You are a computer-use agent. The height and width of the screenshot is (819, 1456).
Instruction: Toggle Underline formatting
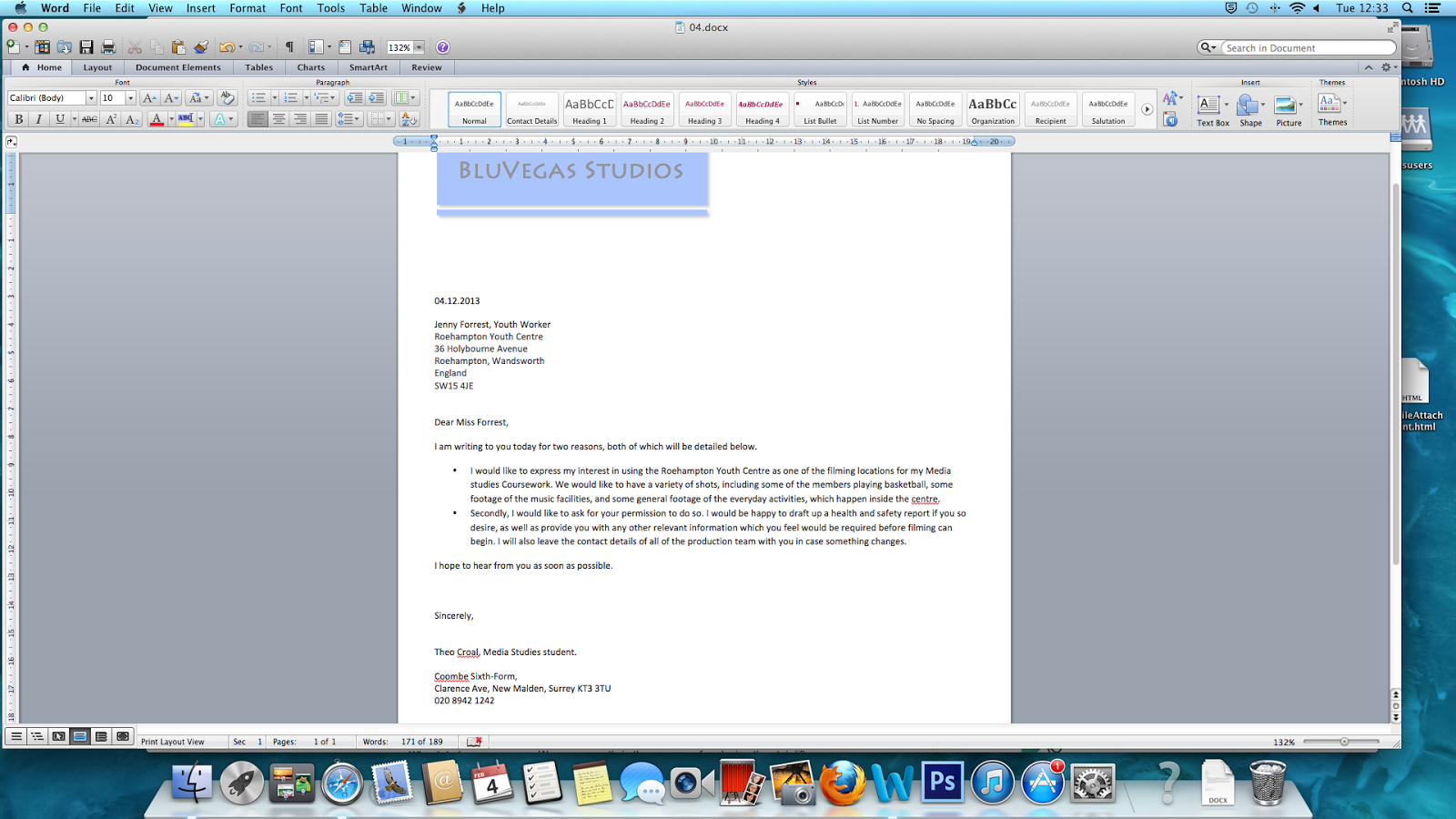click(60, 119)
